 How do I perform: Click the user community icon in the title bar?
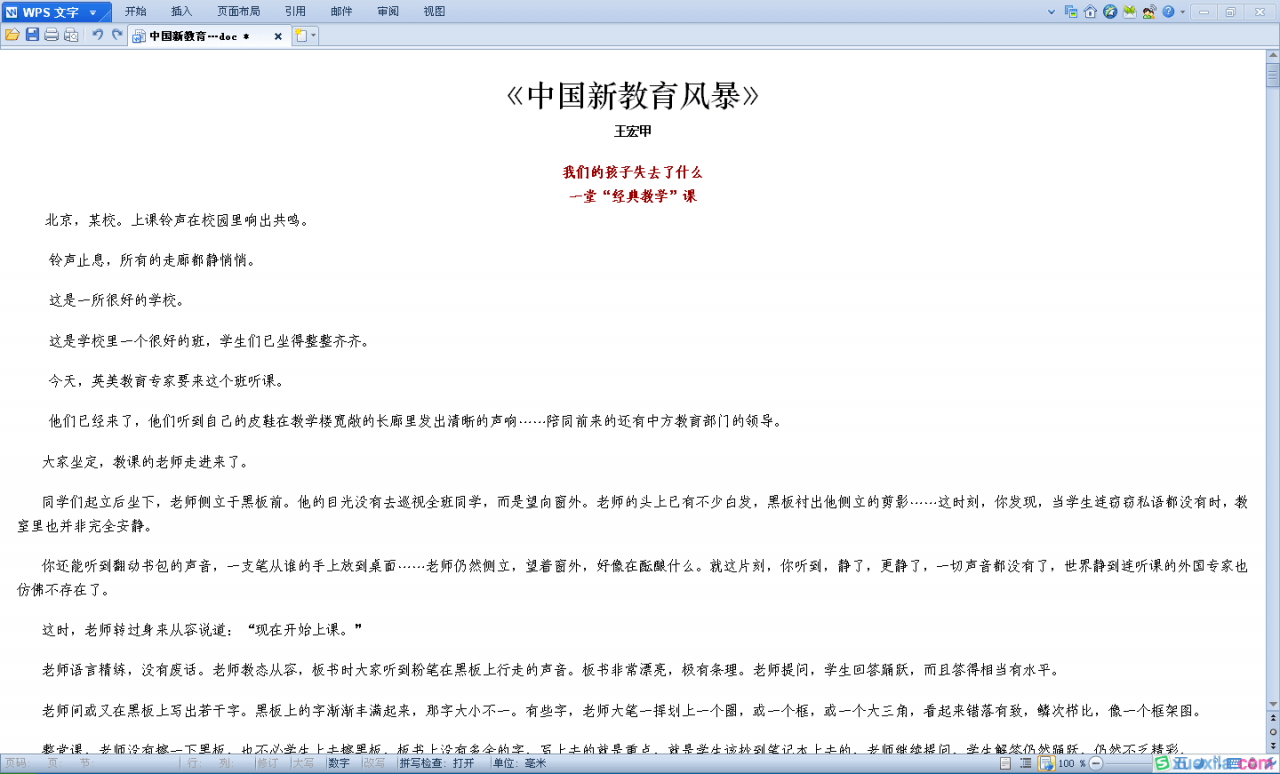tap(1149, 11)
